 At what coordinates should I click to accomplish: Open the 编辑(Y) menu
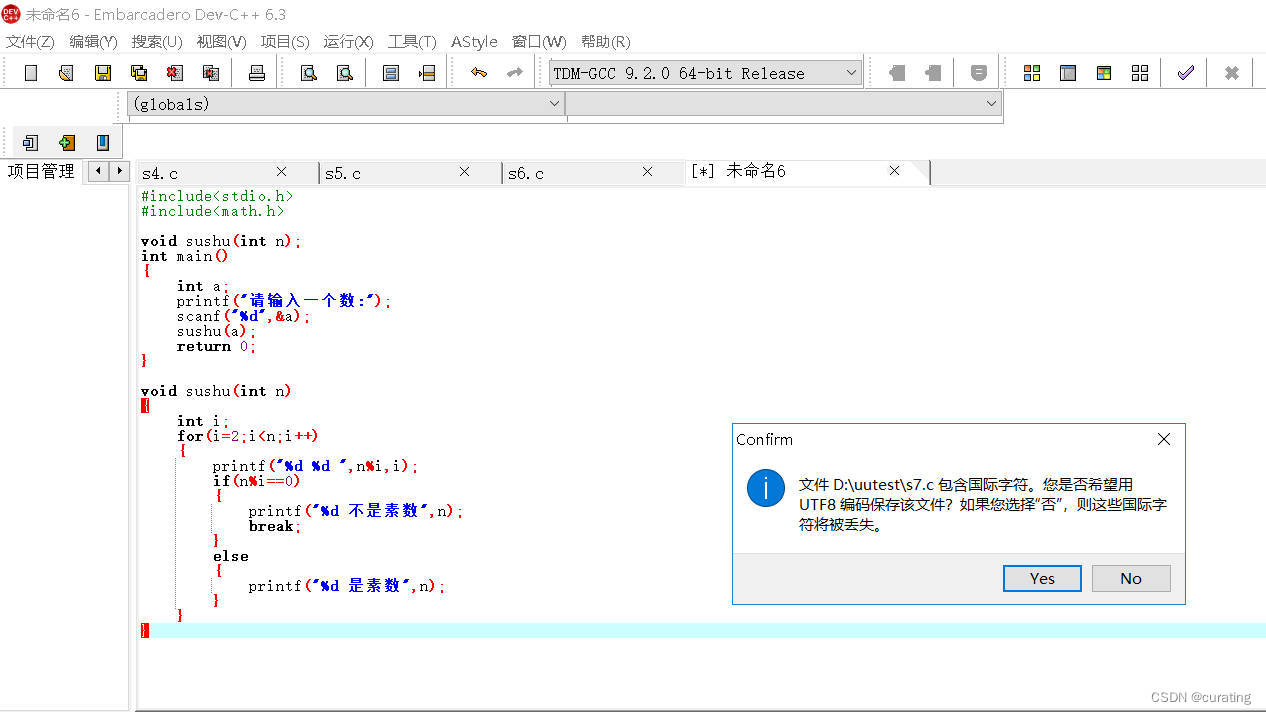click(93, 42)
